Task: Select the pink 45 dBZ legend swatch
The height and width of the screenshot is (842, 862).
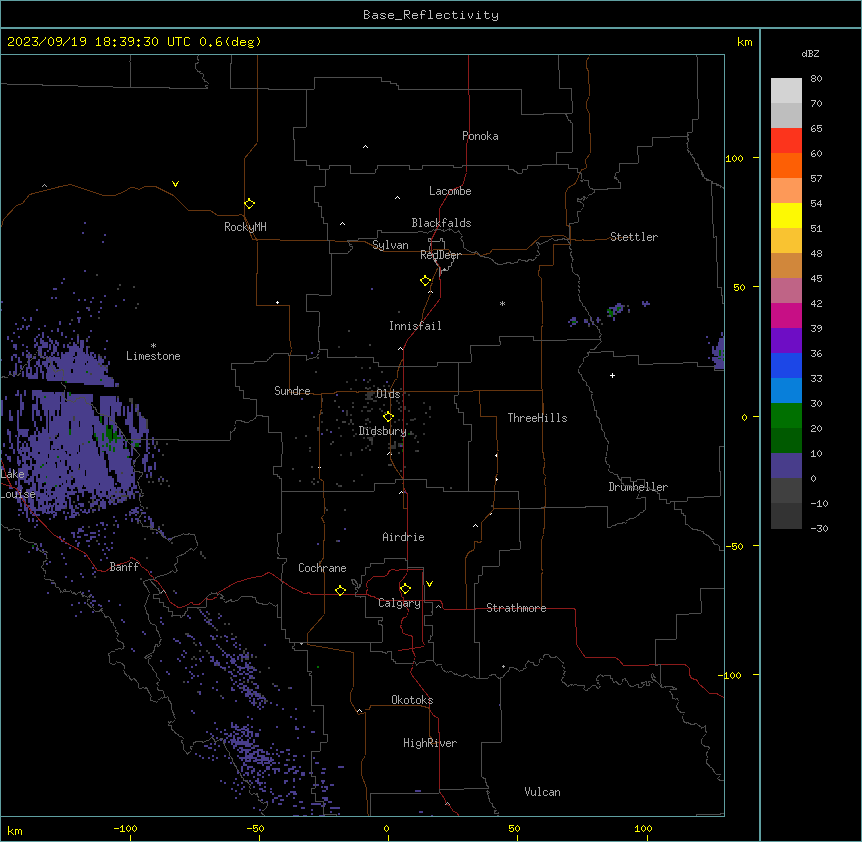Action: [786, 291]
